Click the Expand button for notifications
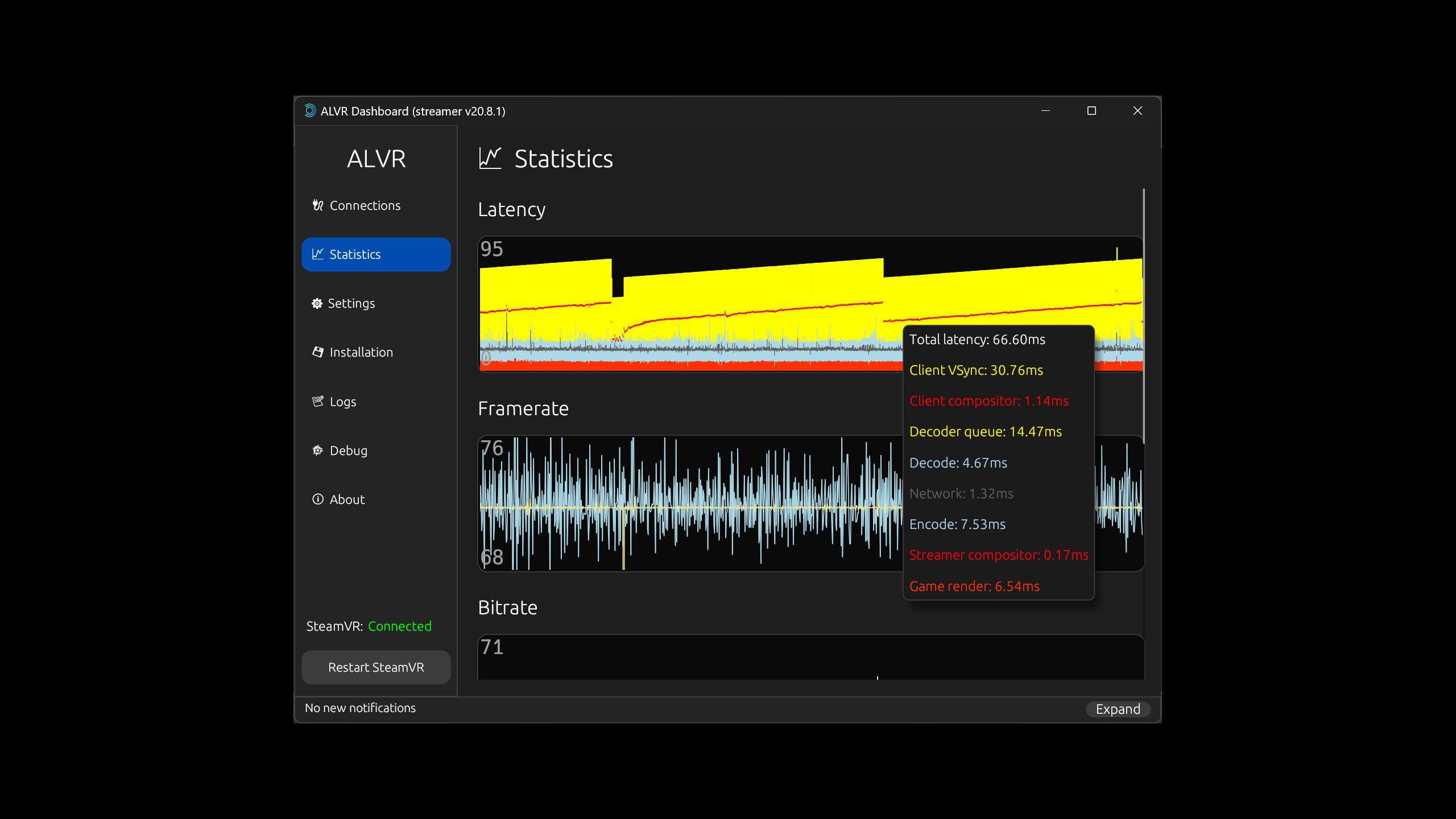The height and width of the screenshot is (819, 1456). [x=1117, y=709]
